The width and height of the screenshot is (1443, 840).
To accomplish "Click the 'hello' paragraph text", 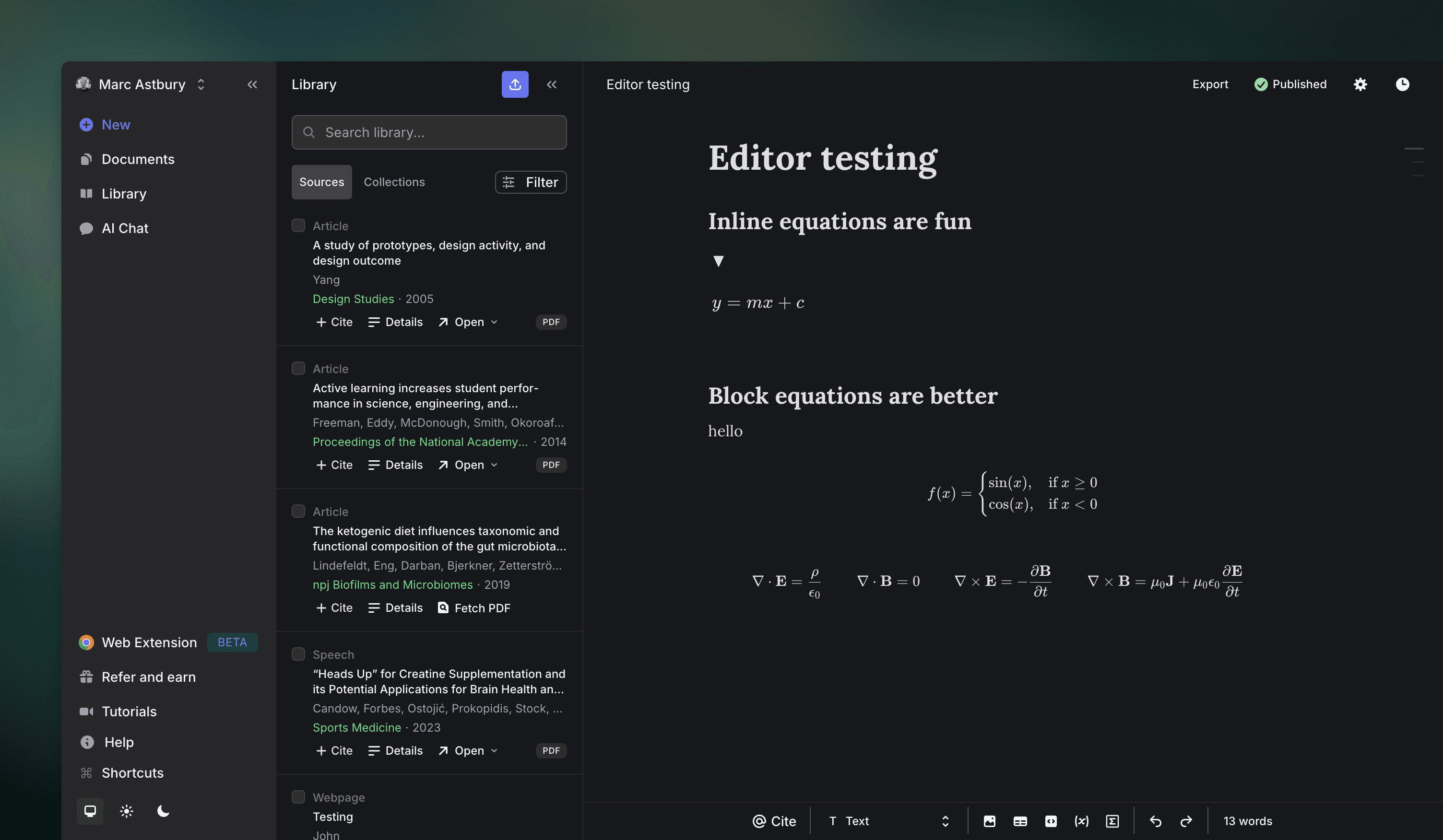I will pyautogui.click(x=725, y=431).
